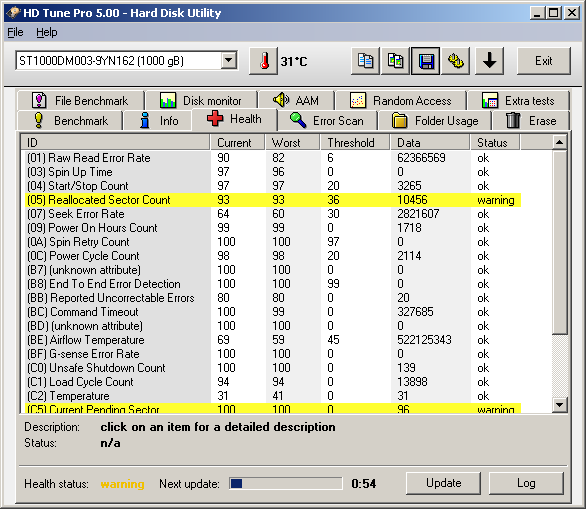Open the File Benchmark tab
This screenshot has height=509, width=586.
(80, 101)
